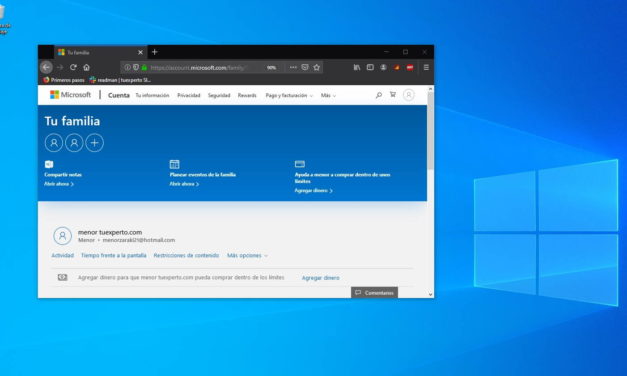Open the Tu información menu item
627x376 pixels.
point(152,95)
